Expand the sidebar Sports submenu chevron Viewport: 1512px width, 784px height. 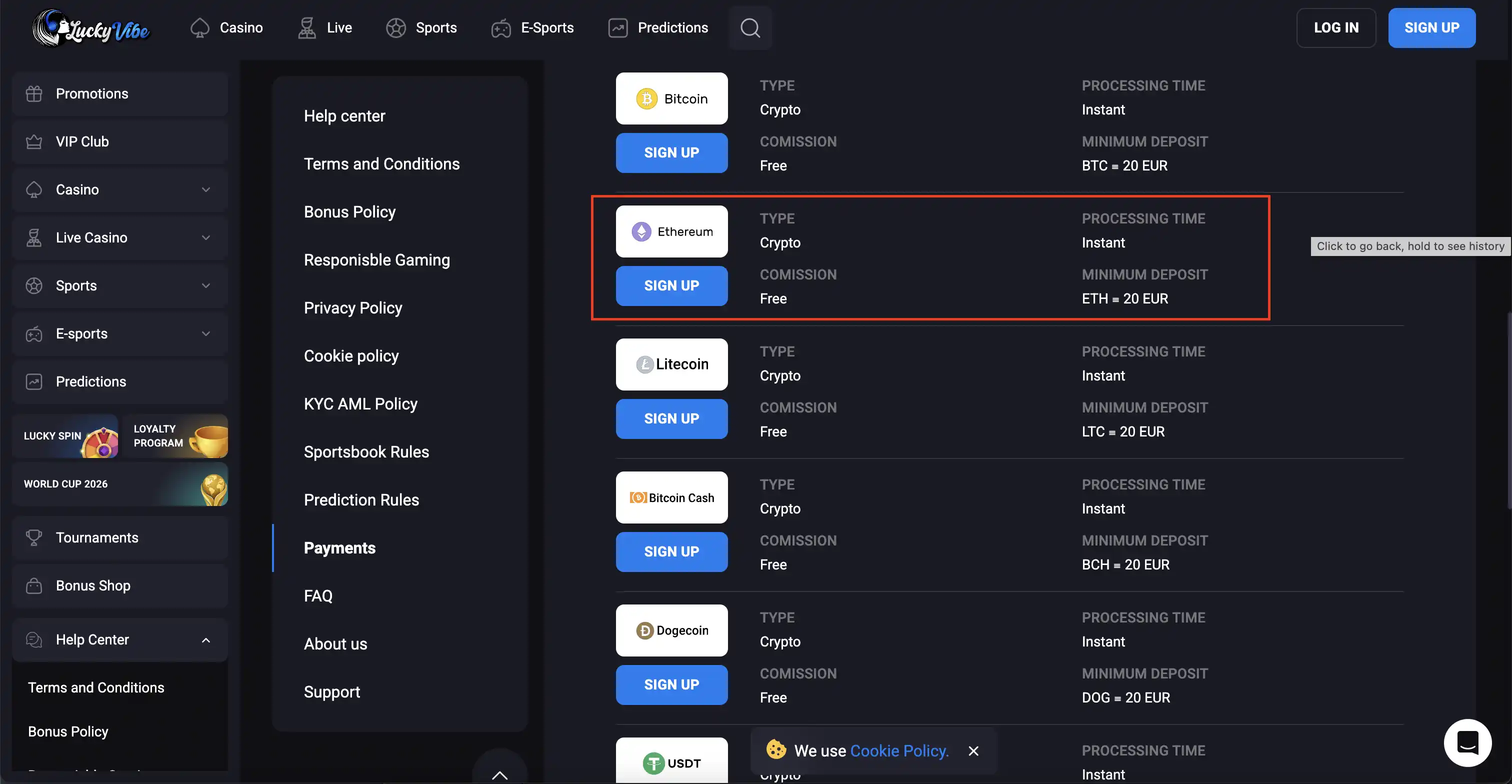point(206,286)
